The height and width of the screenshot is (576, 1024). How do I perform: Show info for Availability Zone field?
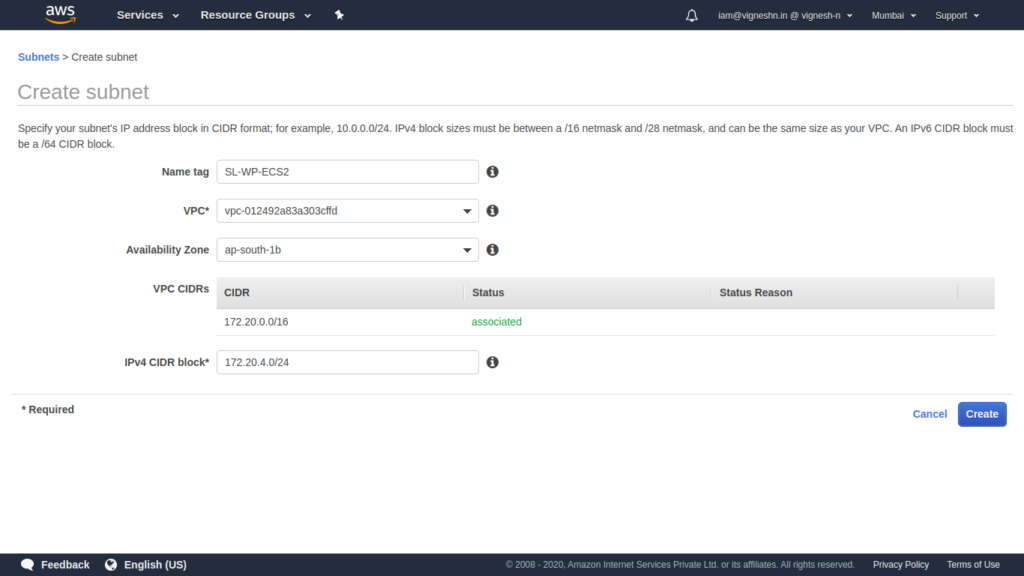(492, 250)
